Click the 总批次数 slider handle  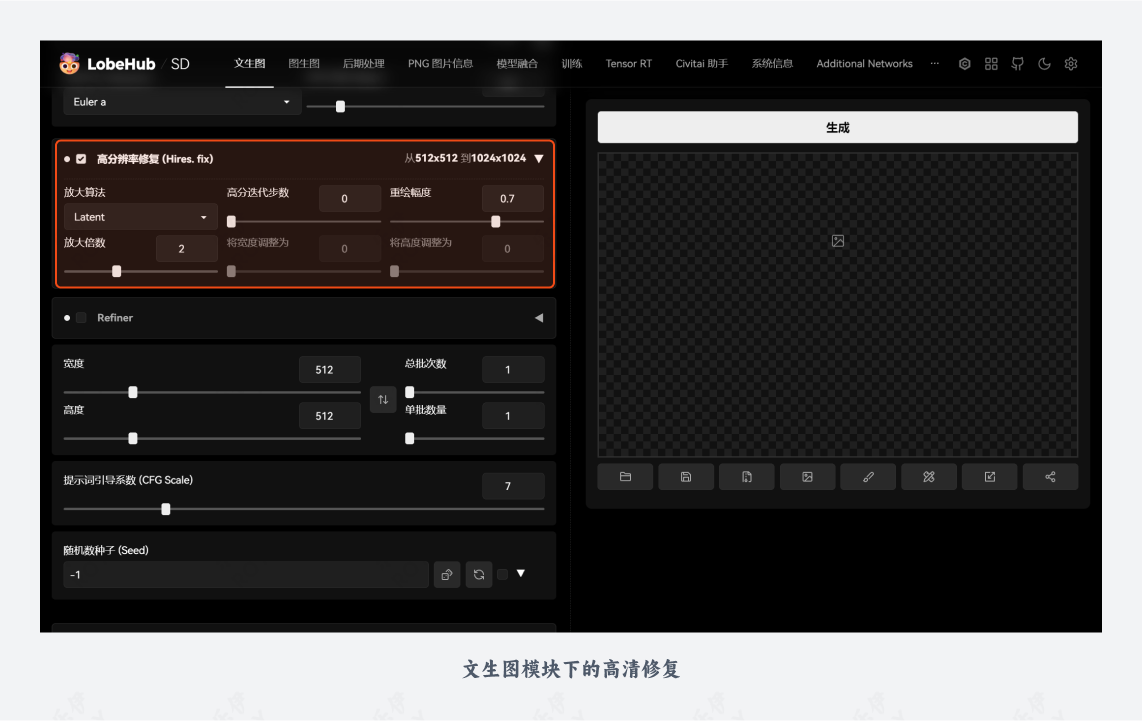(x=410, y=392)
